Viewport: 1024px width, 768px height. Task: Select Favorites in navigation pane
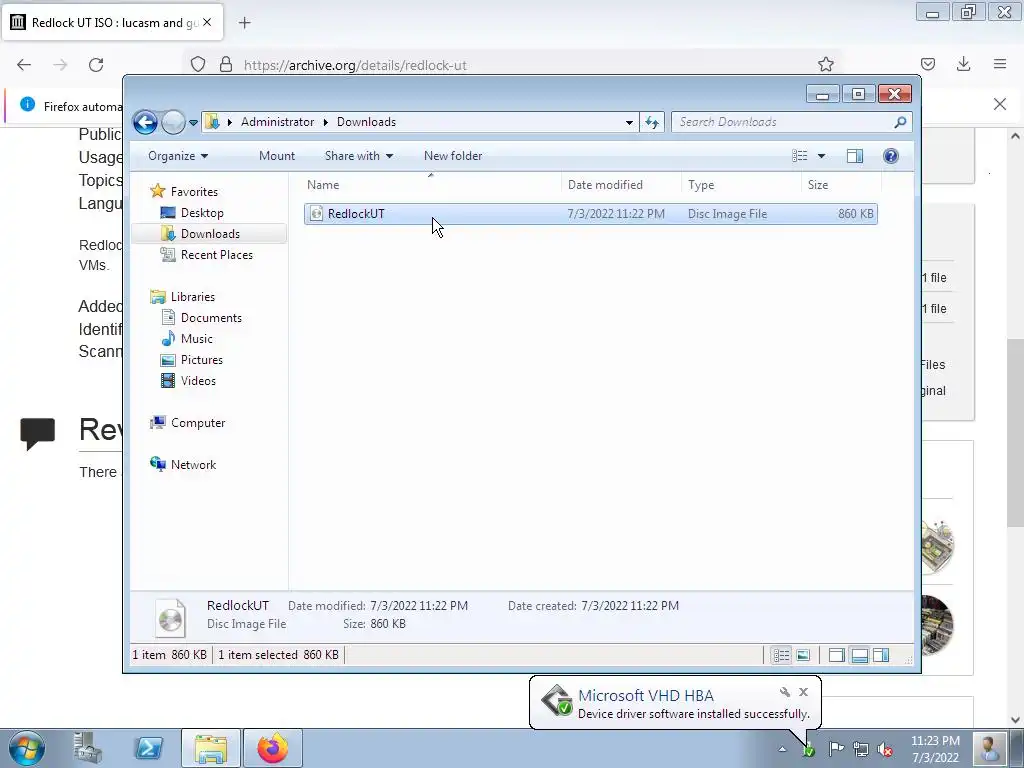click(194, 192)
